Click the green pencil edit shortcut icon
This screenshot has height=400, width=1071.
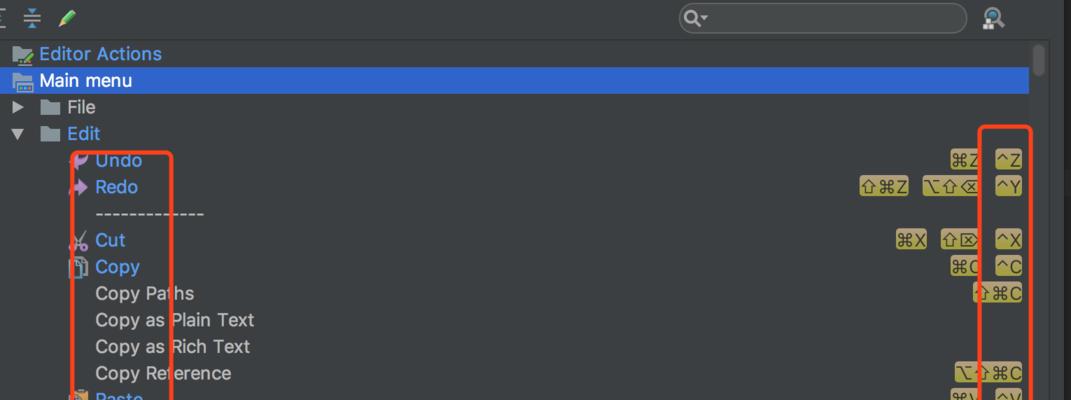67,18
